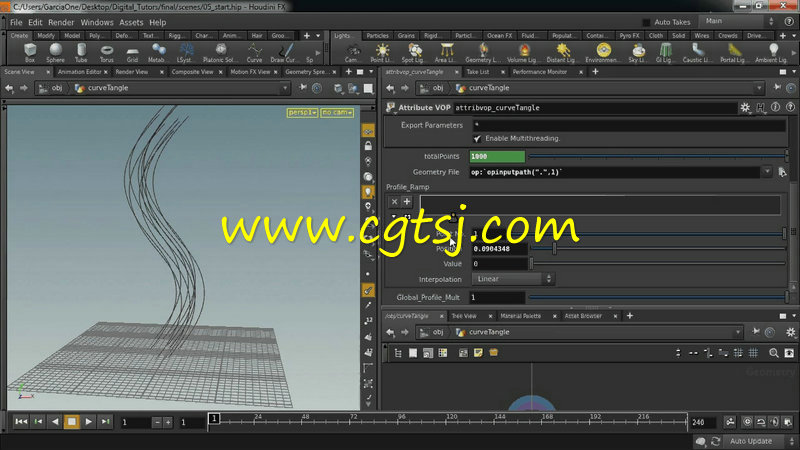This screenshot has width=800, height=450.
Task: Adjust the ramp Position slider
Action: pyautogui.click(x=658, y=248)
